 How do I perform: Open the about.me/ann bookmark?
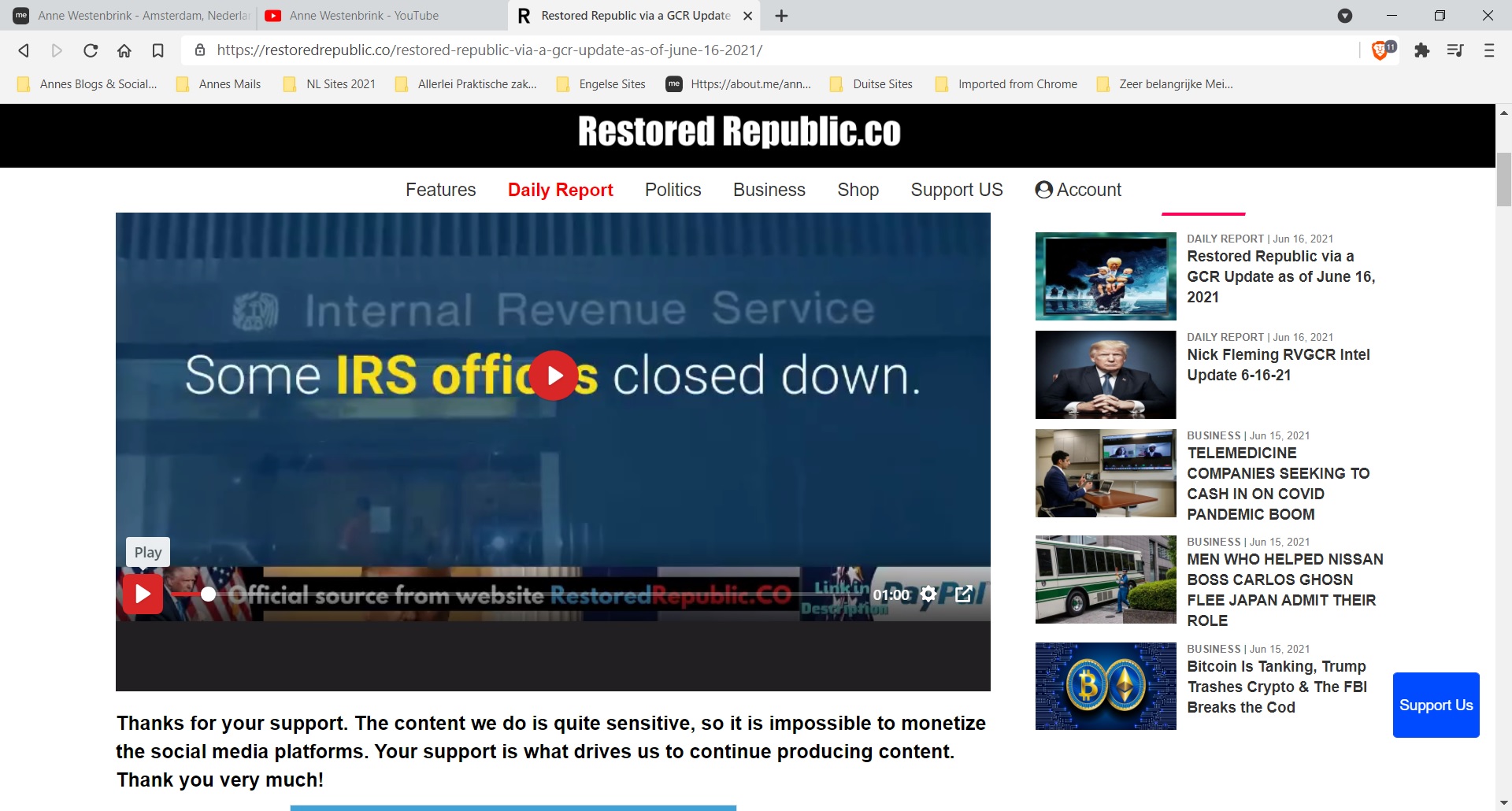[x=739, y=84]
